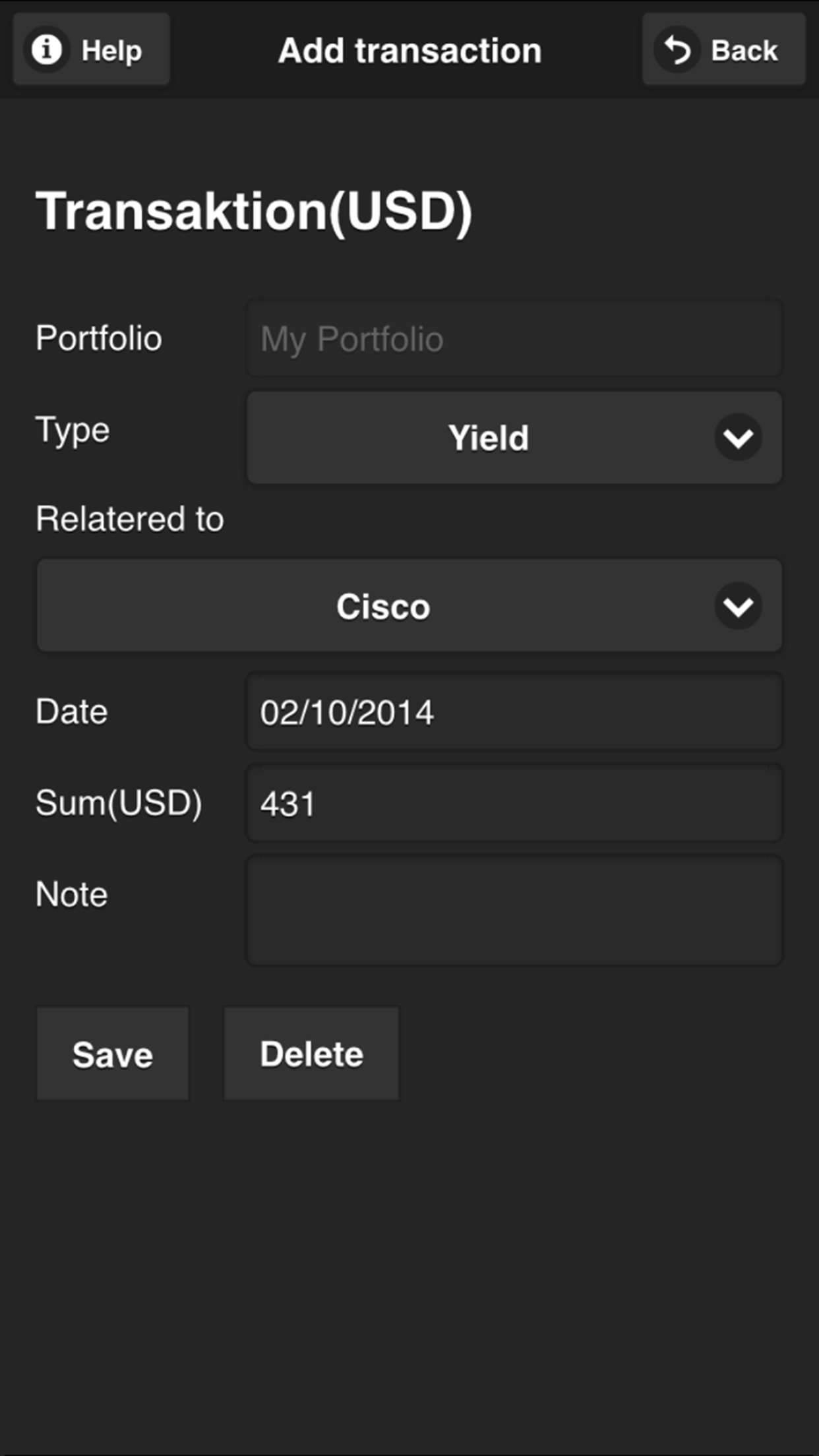Click the Relatered to label
This screenshot has width=819, height=1456.
coord(130,519)
